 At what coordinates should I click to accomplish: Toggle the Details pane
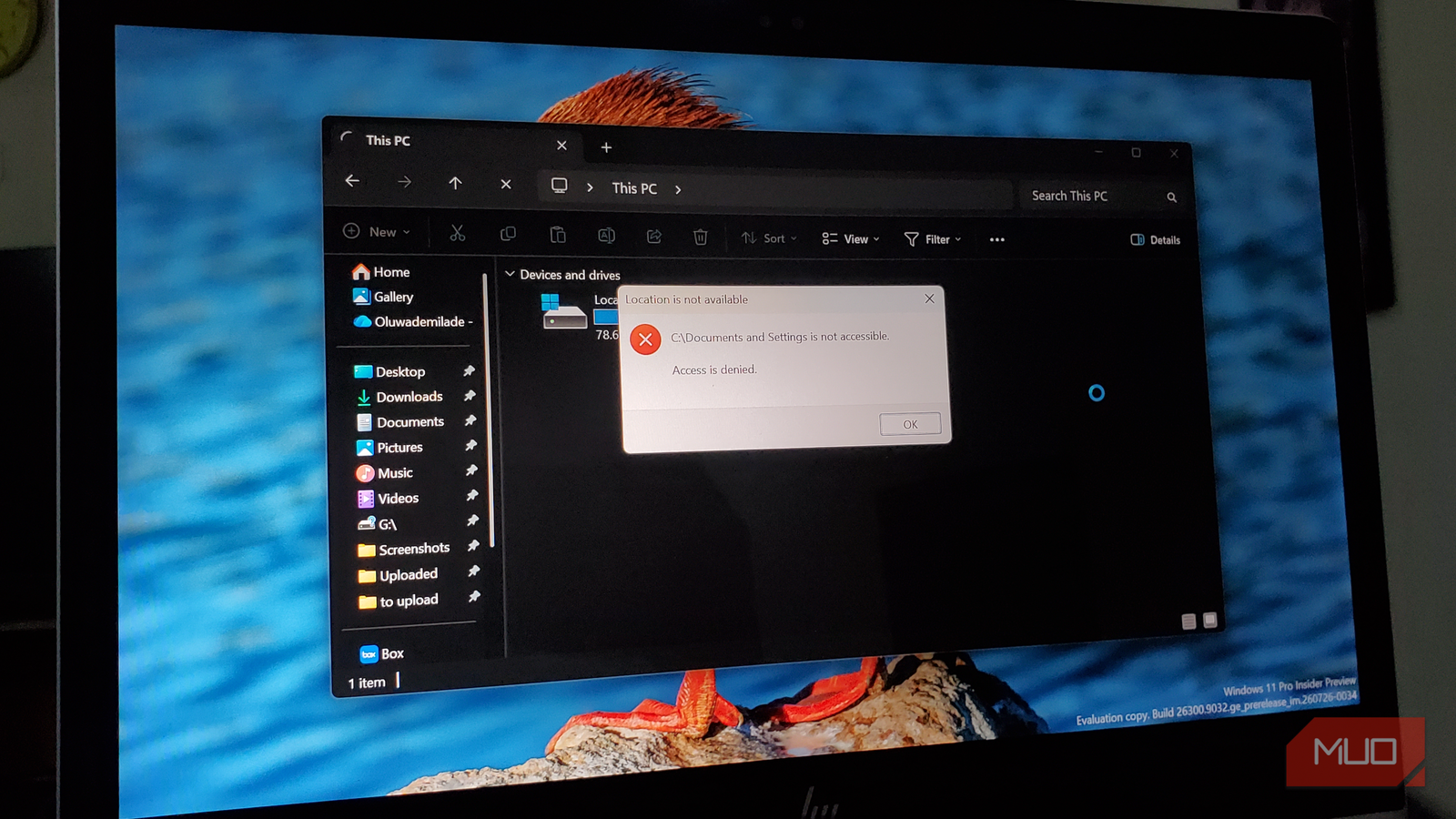tap(1155, 240)
